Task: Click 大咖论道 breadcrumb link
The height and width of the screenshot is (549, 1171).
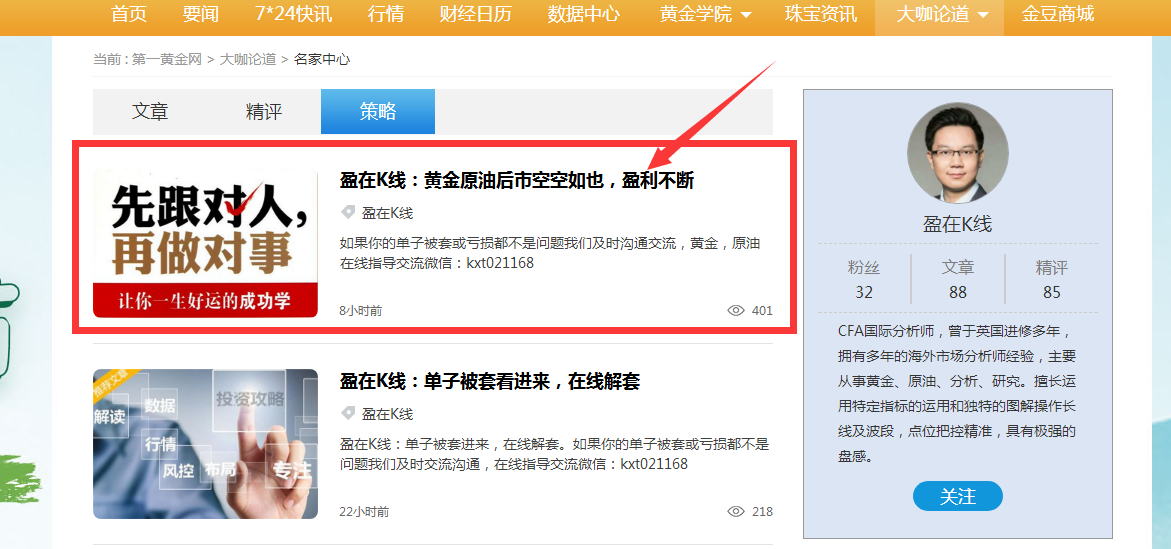Action: (x=247, y=59)
